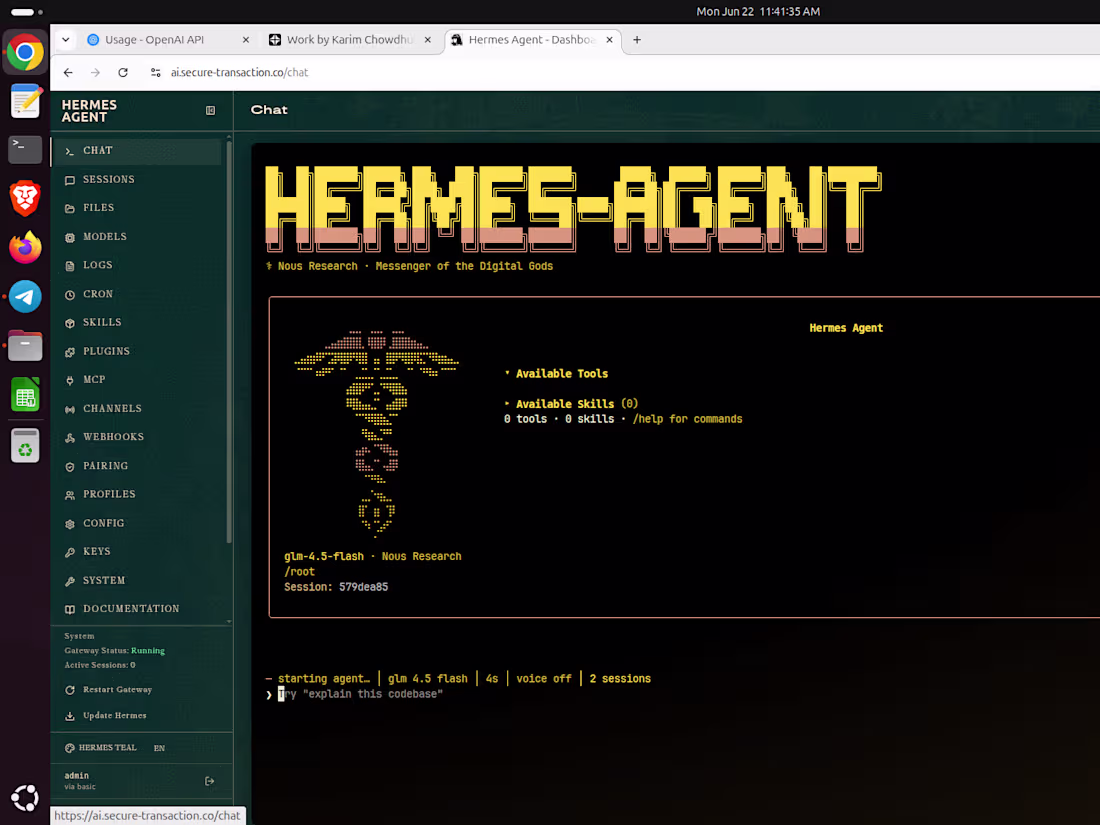The width and height of the screenshot is (1100, 825).
Task: Log out using the exit icon
Action: point(209,781)
